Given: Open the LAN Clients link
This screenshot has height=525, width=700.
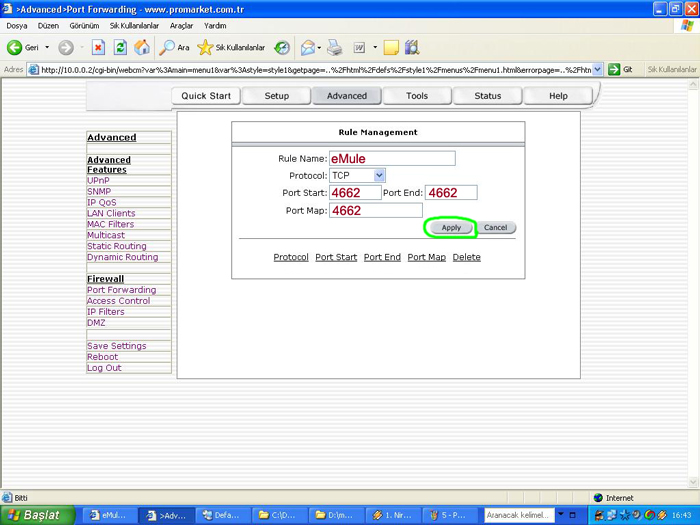Looking at the screenshot, I should (111, 213).
